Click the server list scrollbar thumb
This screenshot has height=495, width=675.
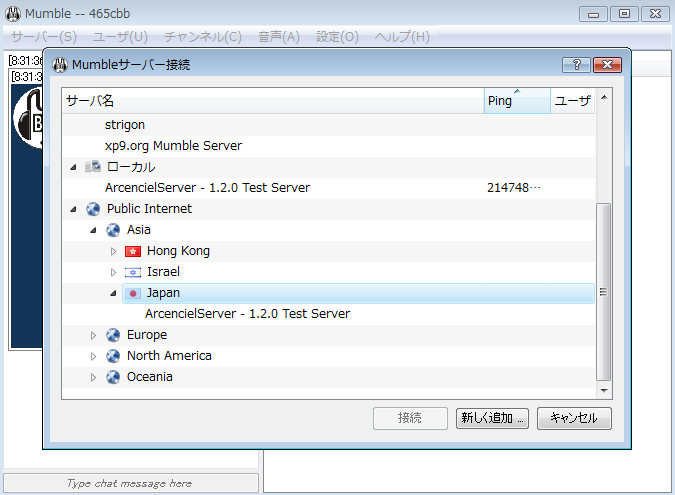(604, 292)
